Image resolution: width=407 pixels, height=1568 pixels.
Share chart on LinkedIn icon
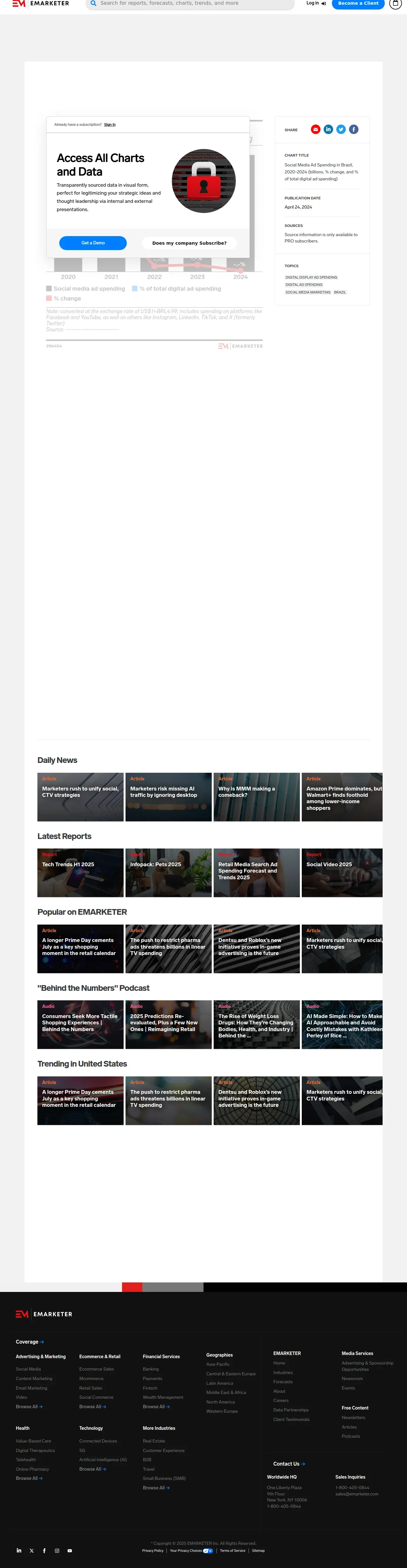coord(328,129)
